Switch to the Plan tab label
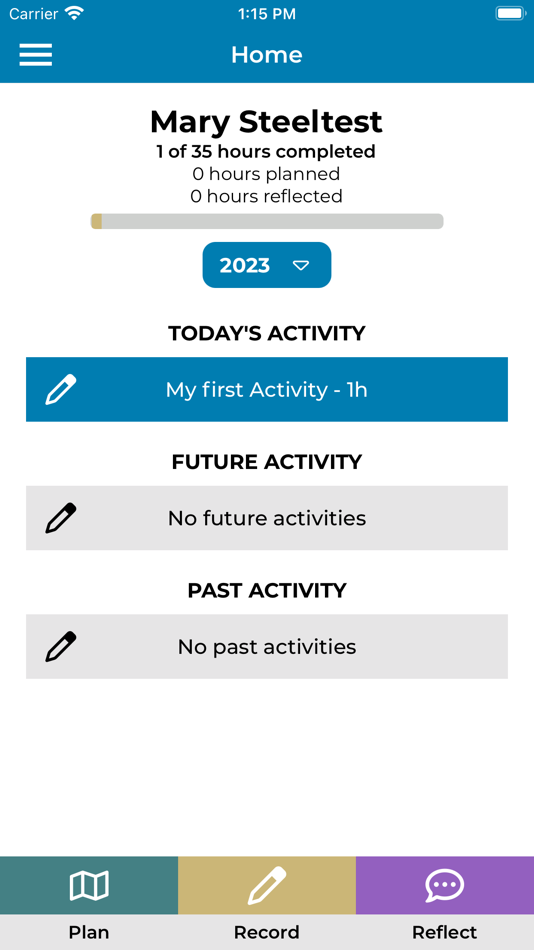Screen dimensions: 534x950 tap(89, 932)
